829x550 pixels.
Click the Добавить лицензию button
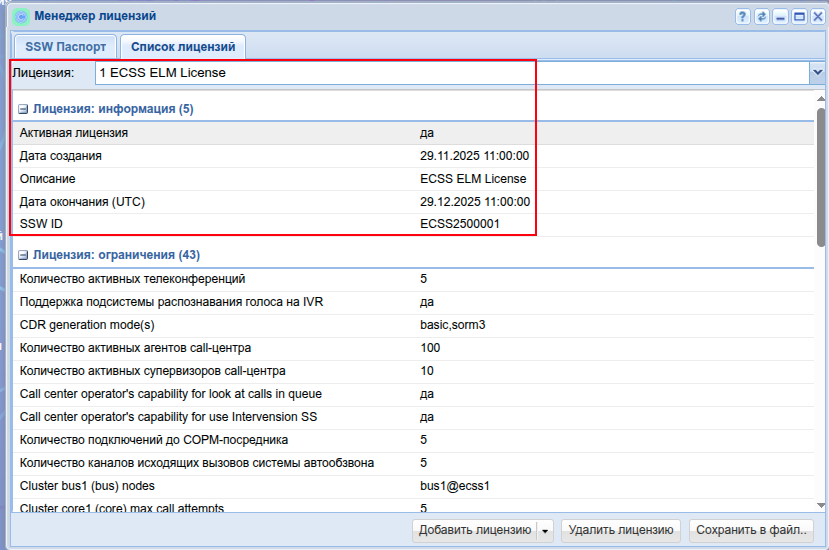click(475, 530)
